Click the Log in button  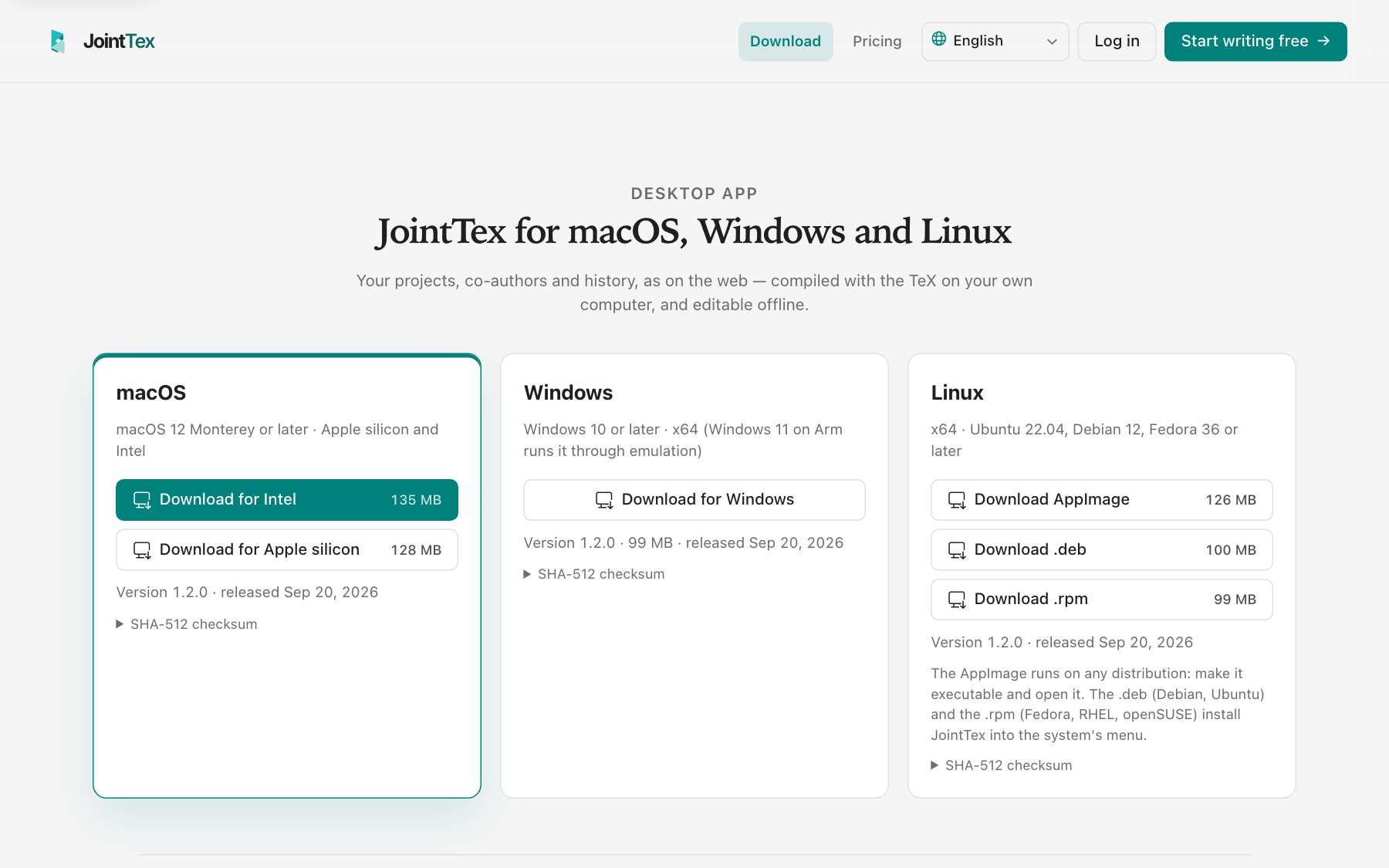click(x=1117, y=42)
